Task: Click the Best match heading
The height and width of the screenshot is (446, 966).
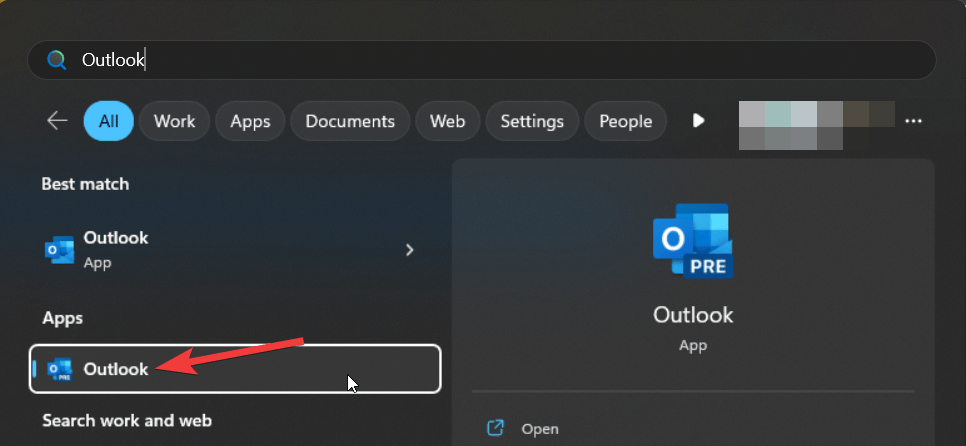Action: [85, 184]
